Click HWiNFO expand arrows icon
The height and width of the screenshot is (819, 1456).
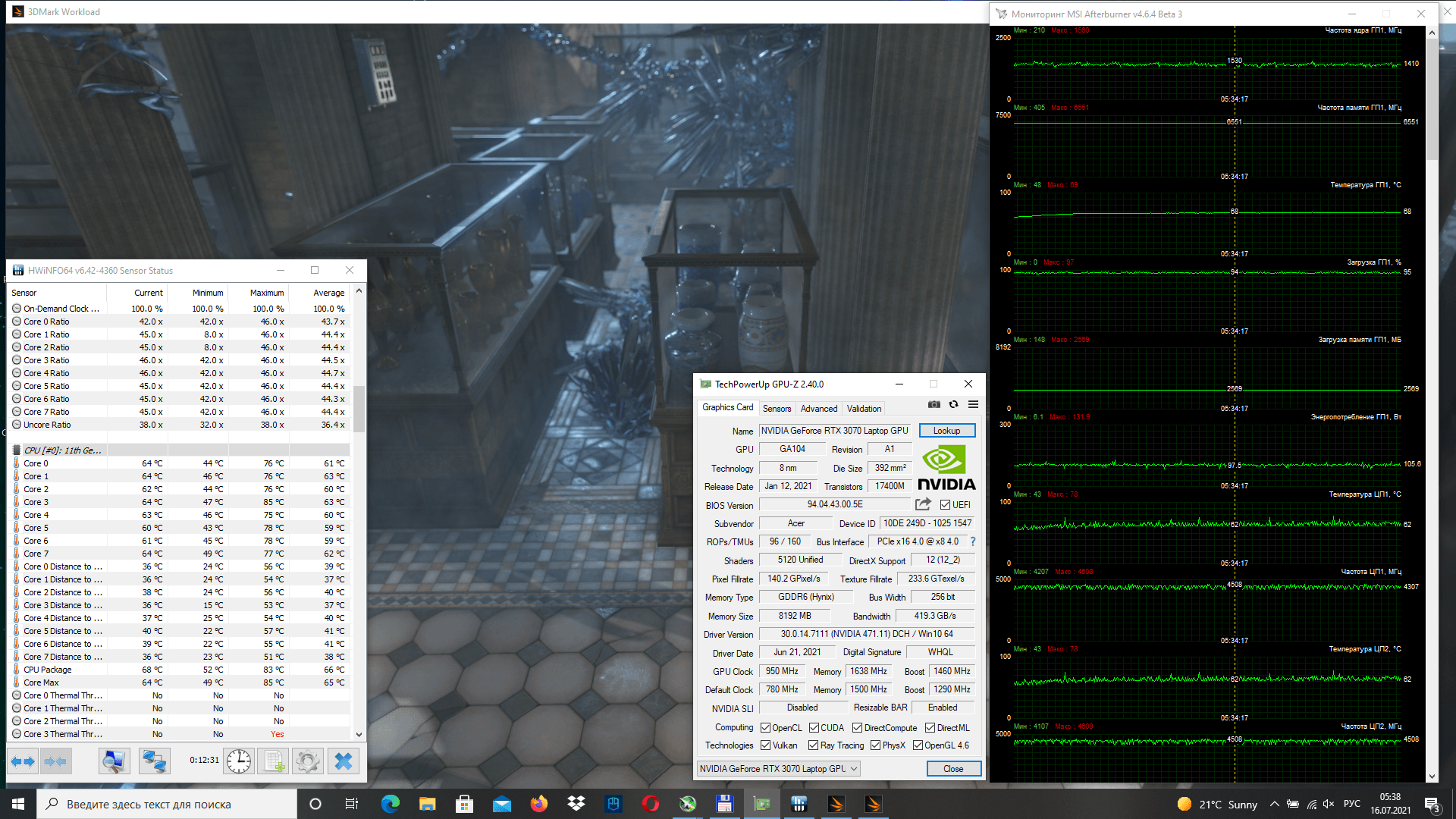click(23, 761)
